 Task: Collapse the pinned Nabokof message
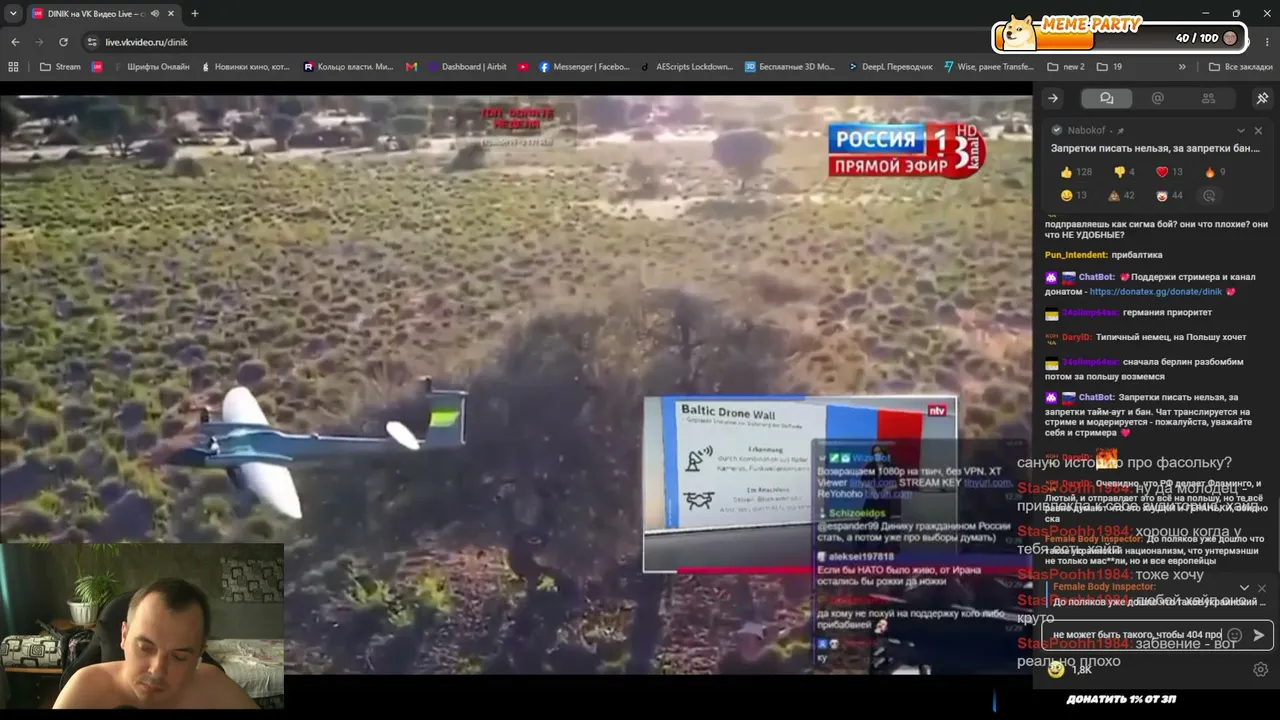(x=1241, y=131)
